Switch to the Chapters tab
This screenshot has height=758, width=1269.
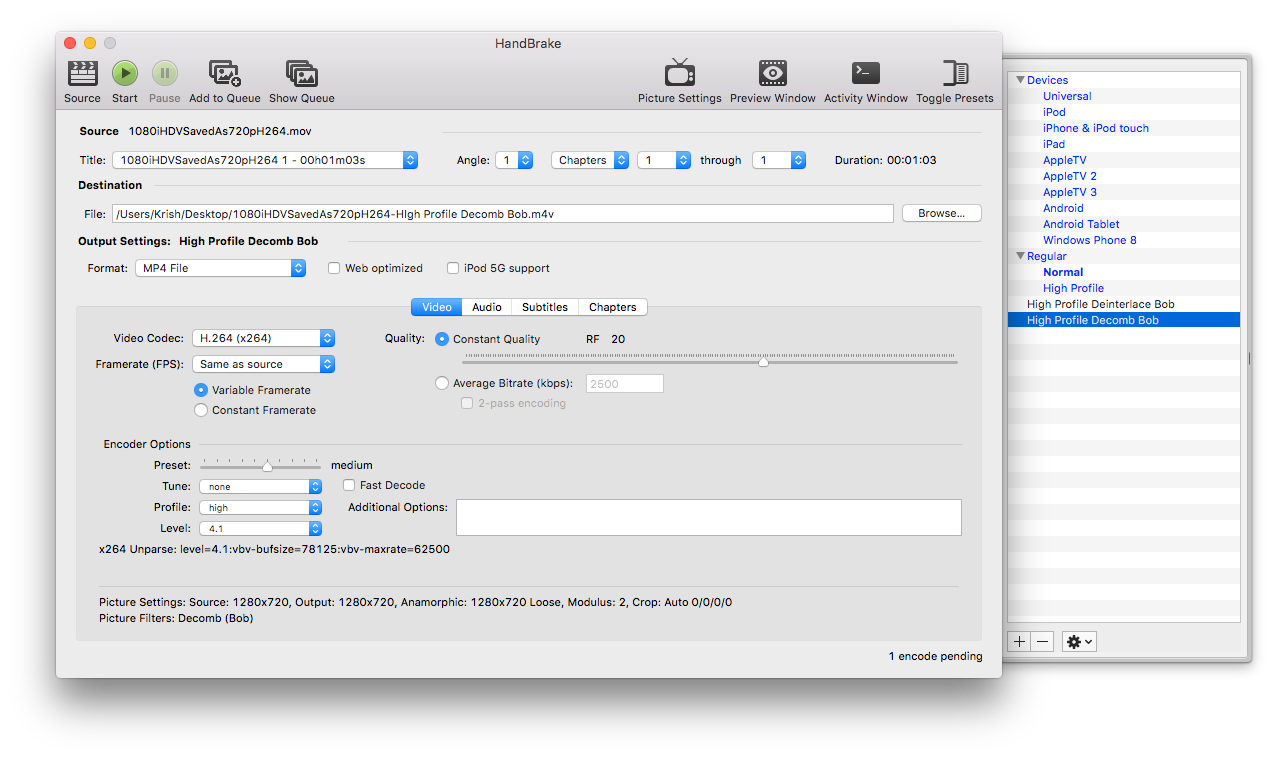click(x=612, y=307)
